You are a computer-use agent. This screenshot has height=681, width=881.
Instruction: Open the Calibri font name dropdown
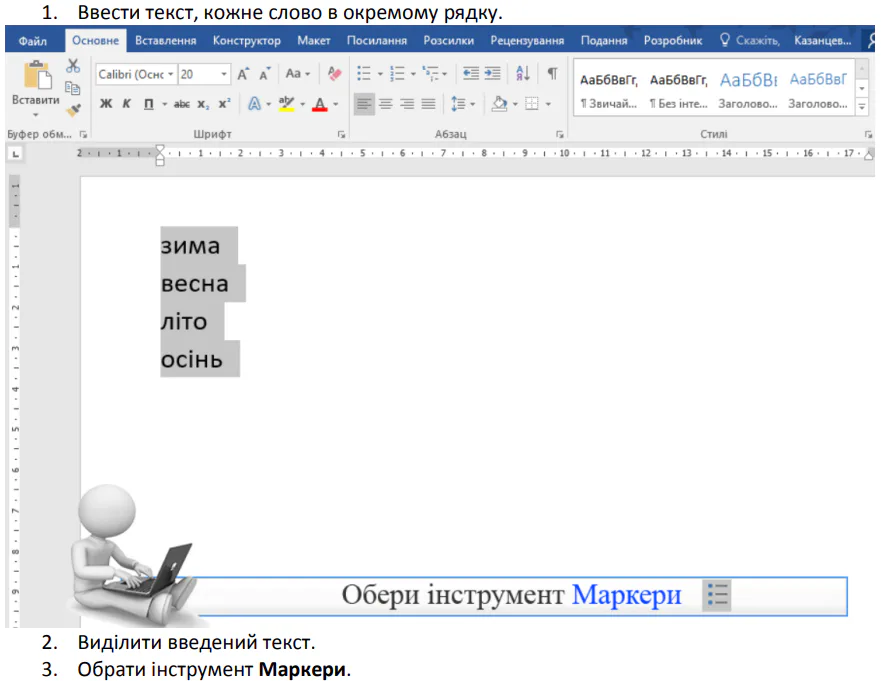(171, 74)
